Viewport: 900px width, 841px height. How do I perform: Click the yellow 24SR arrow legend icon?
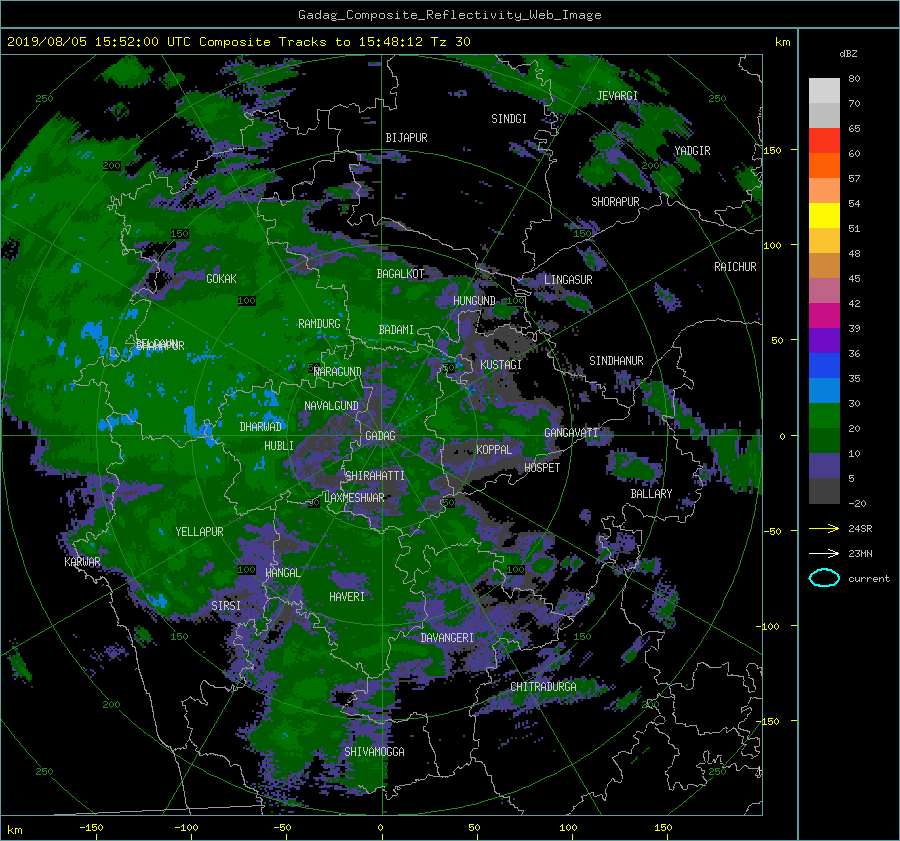(x=824, y=528)
